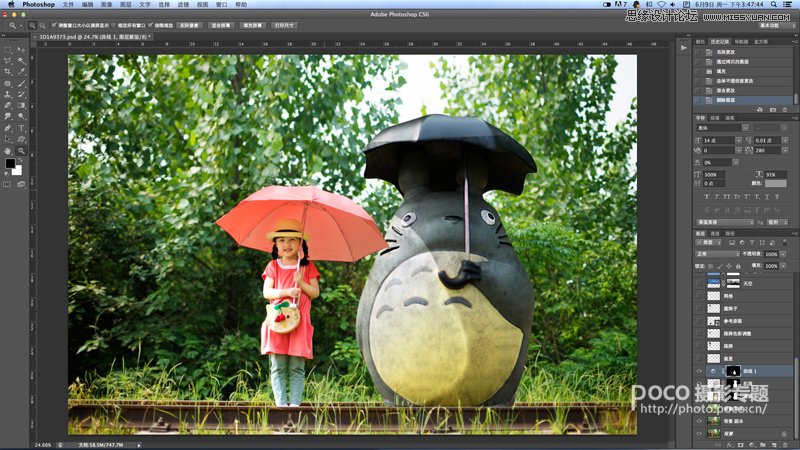Select the Move tool
Image resolution: width=800 pixels, height=450 pixels.
21,49
